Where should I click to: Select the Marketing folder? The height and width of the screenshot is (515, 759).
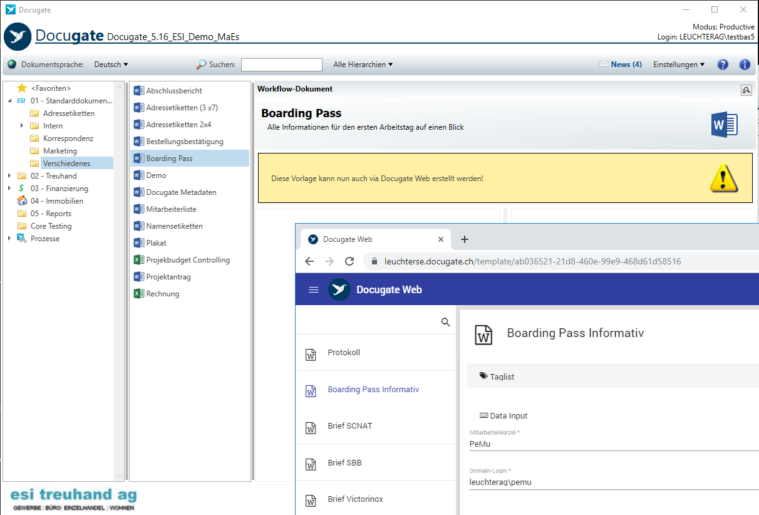click(60, 151)
